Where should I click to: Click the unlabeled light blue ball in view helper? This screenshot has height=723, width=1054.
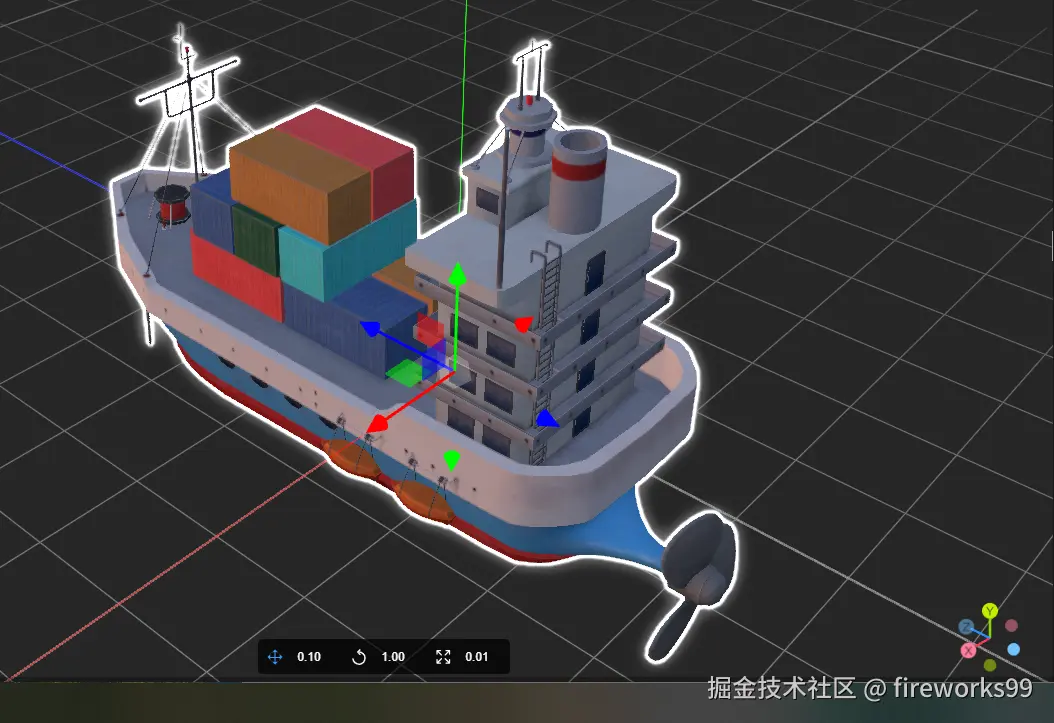click(1013, 649)
